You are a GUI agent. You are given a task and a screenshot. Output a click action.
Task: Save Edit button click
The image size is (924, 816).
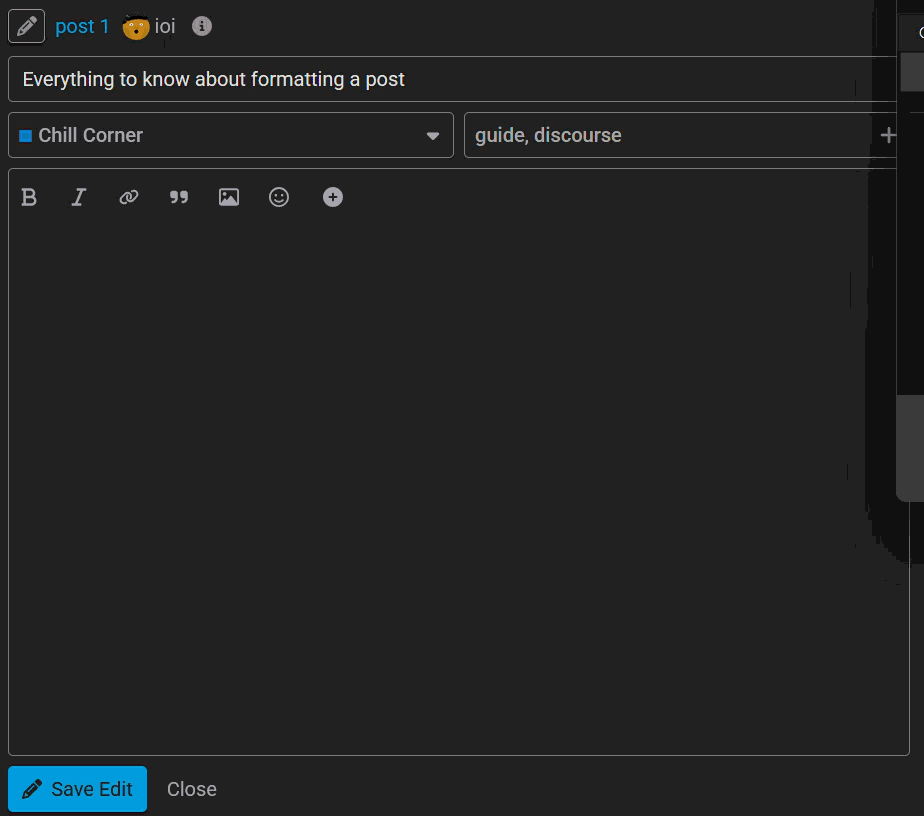[x=77, y=788]
